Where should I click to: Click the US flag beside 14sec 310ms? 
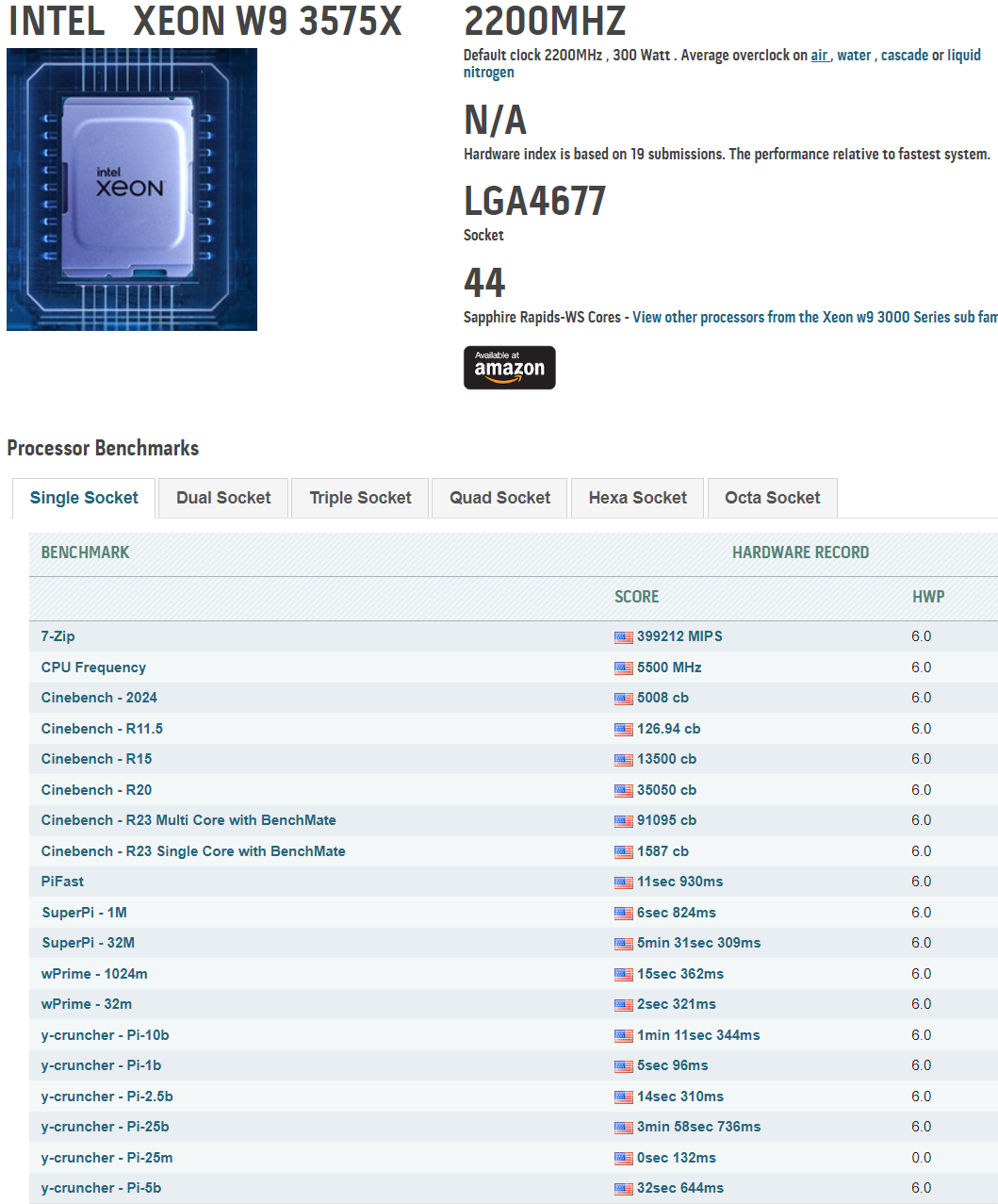624,1097
